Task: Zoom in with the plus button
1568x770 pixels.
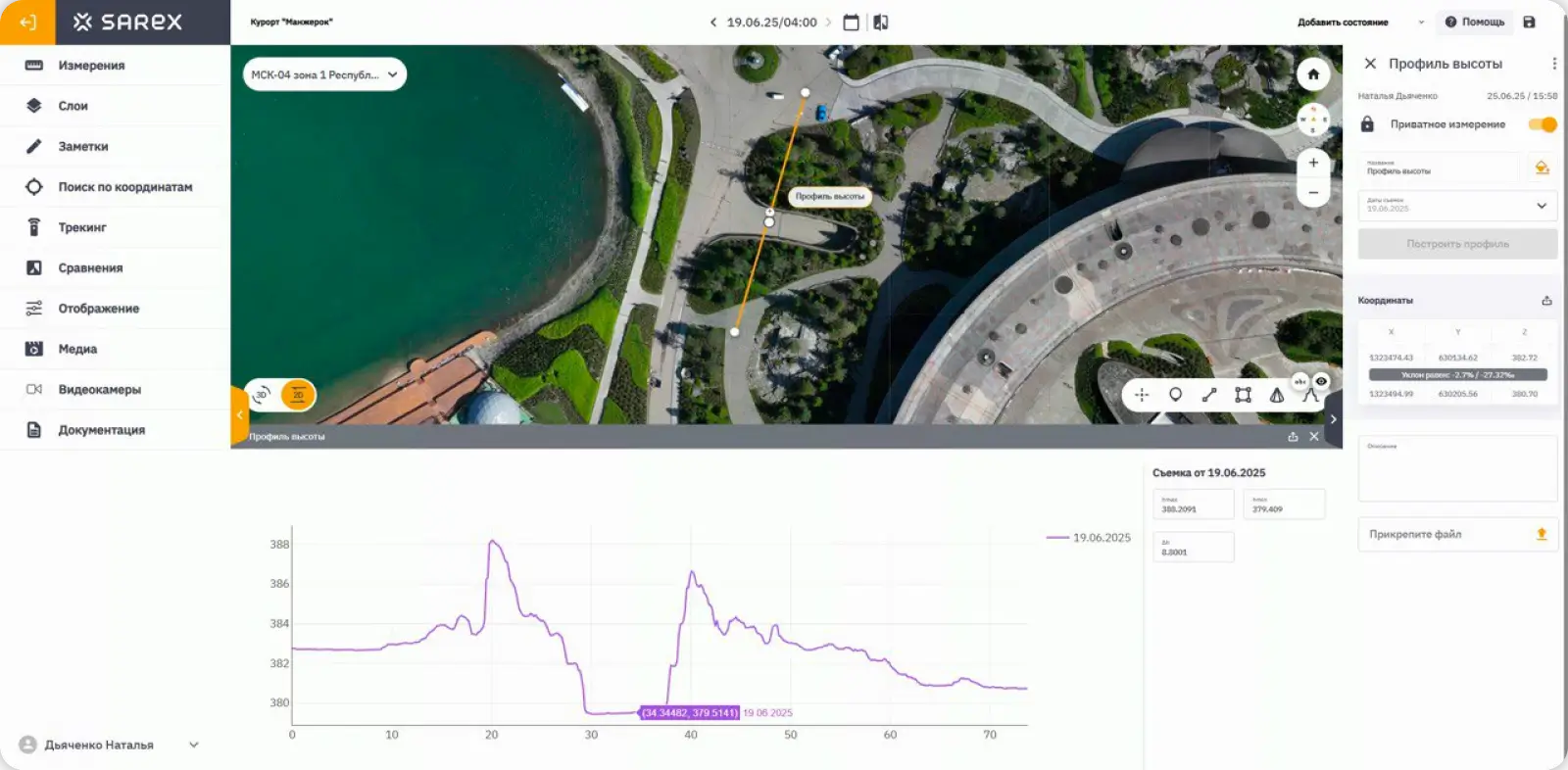Action: pos(1313,163)
